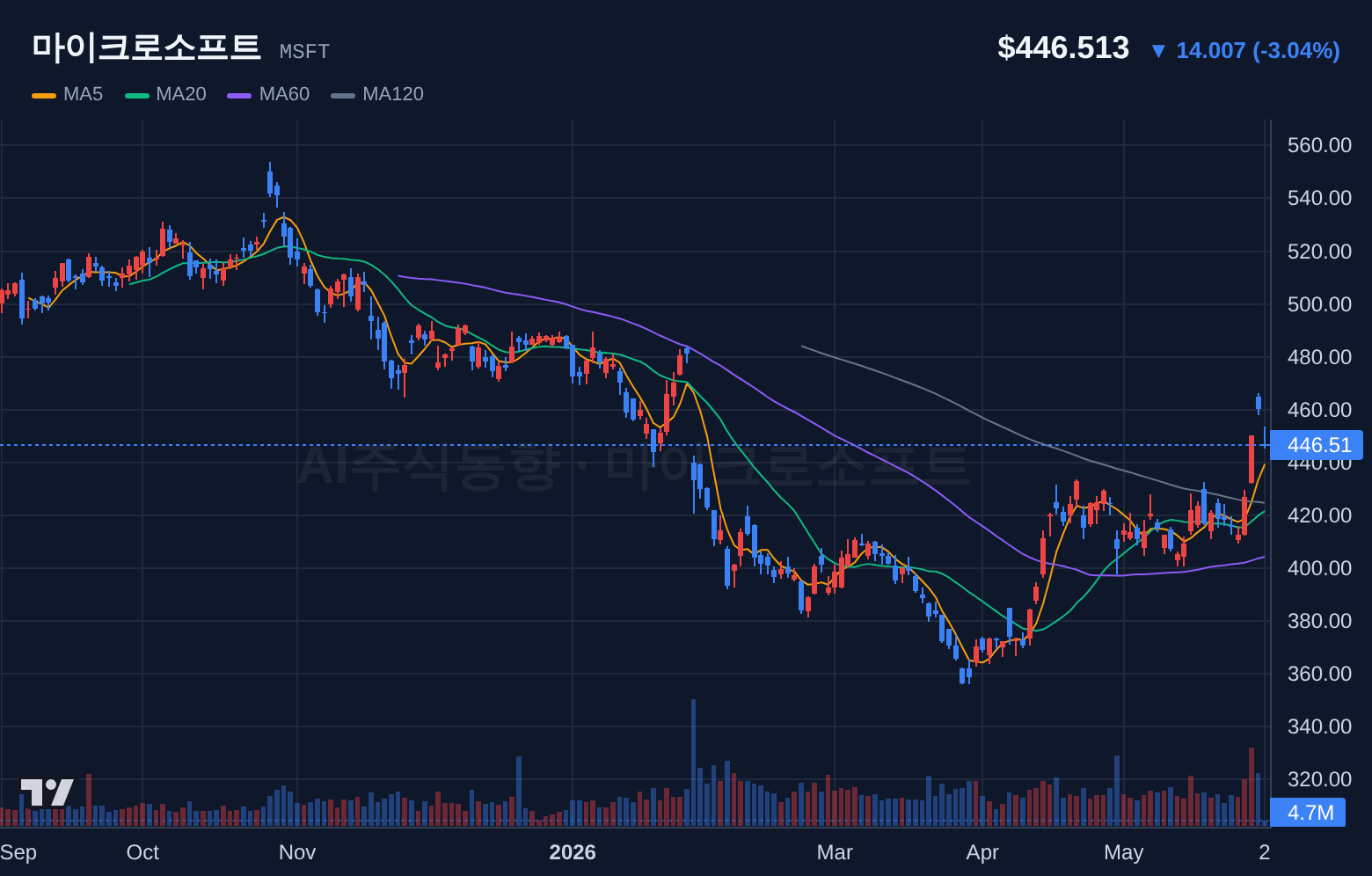
Task: Click the TradingView logo on the chart
Action: tap(47, 792)
